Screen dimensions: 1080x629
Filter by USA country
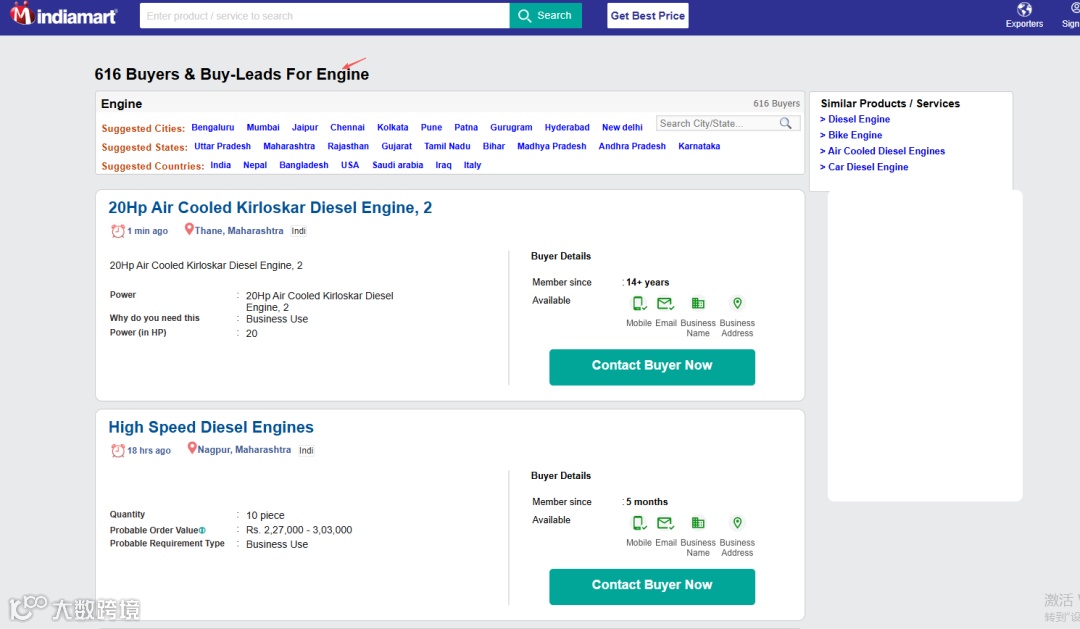350,165
